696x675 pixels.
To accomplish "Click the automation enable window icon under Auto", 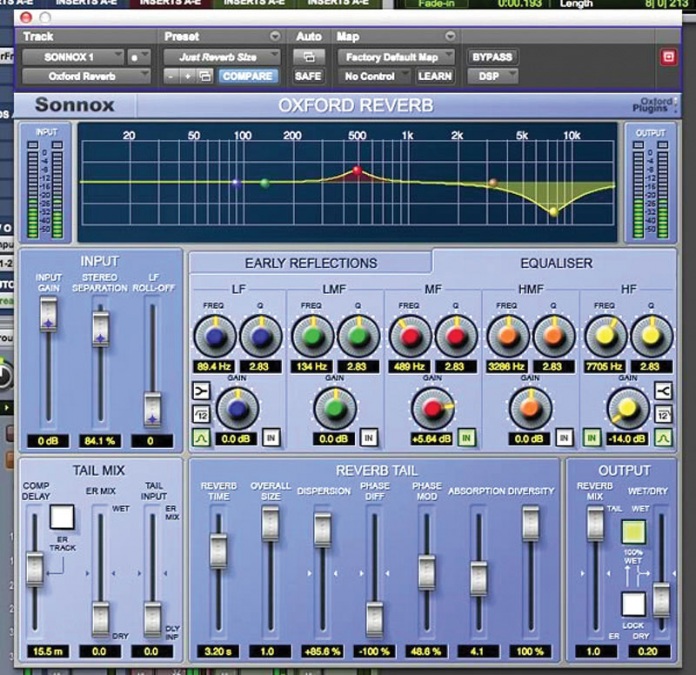I will [308, 57].
